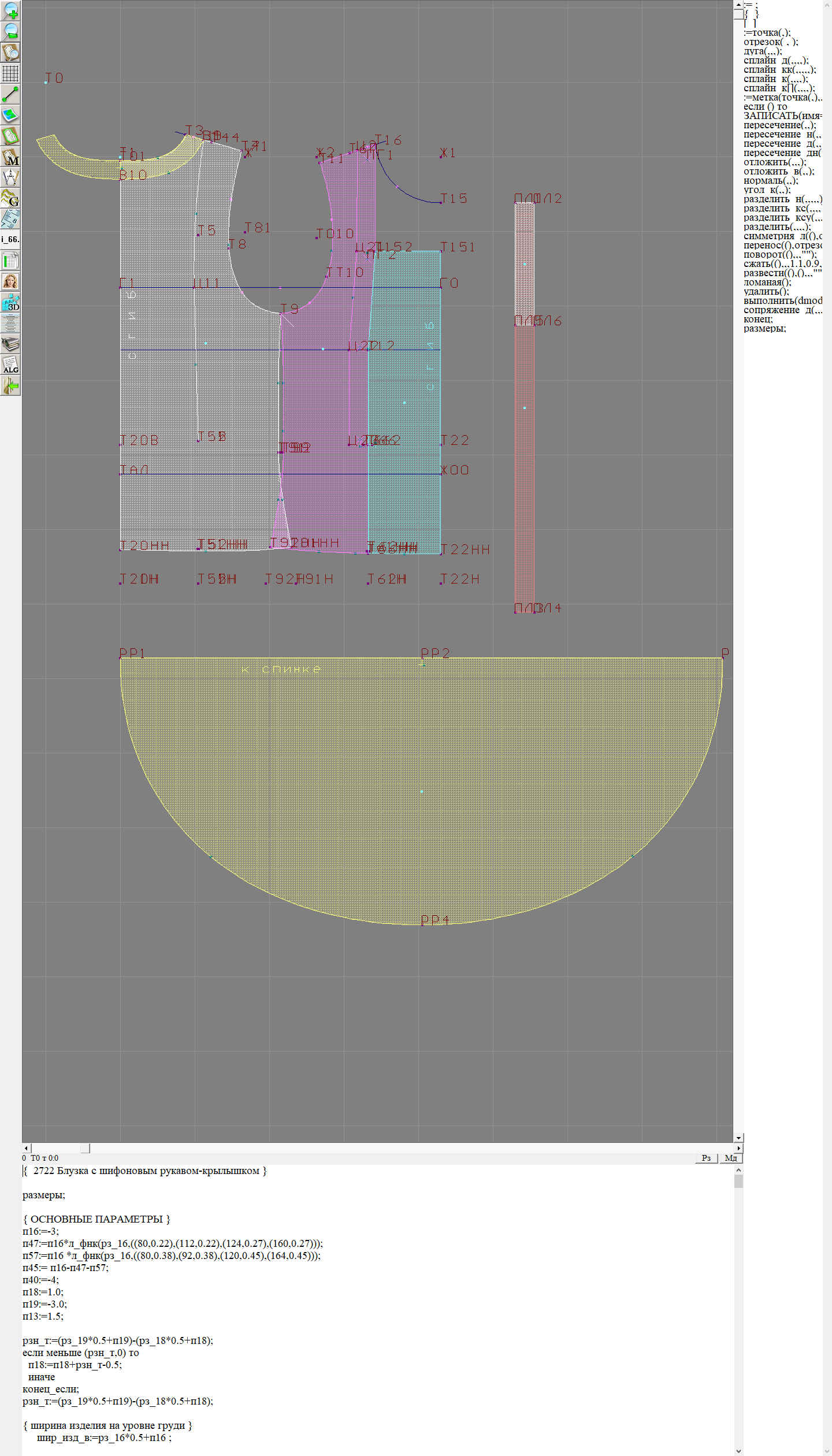The height and width of the screenshot is (1456, 832).
Task: Click the zoom in magnifier icon
Action: pyautogui.click(x=10, y=10)
